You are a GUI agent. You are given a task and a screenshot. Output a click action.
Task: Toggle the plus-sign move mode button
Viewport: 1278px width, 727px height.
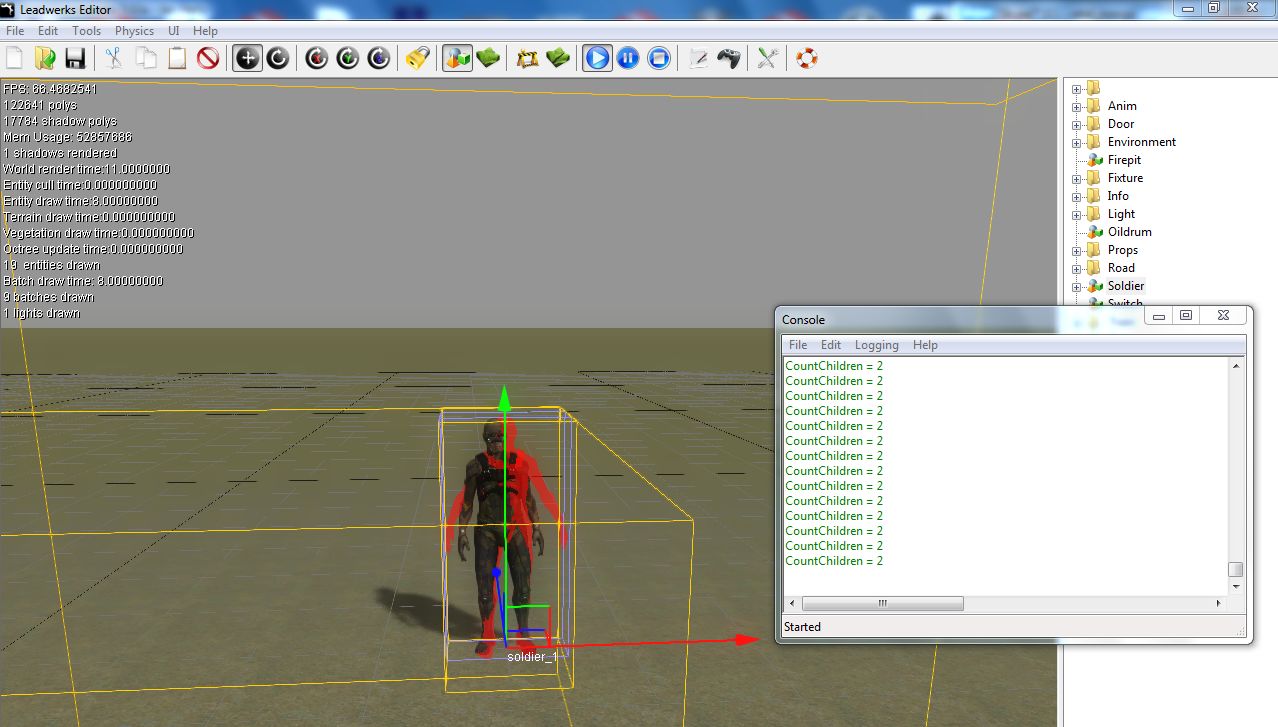point(247,58)
